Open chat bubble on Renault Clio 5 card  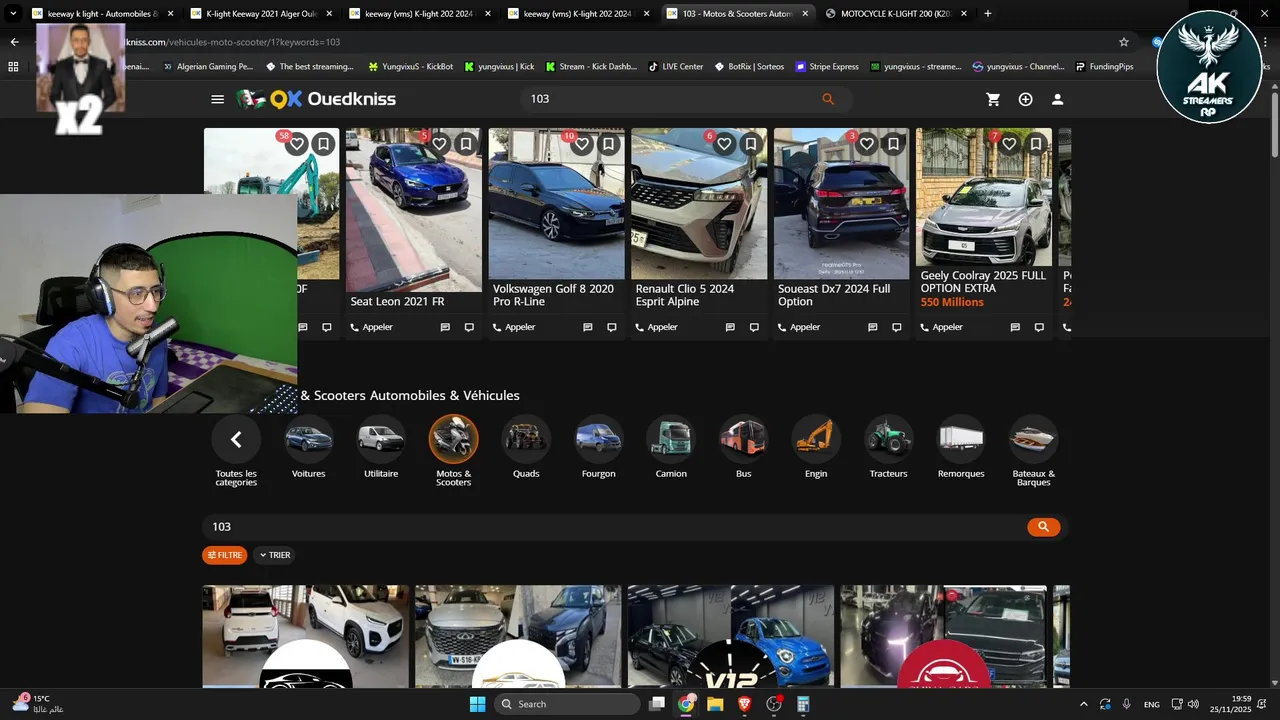(754, 327)
